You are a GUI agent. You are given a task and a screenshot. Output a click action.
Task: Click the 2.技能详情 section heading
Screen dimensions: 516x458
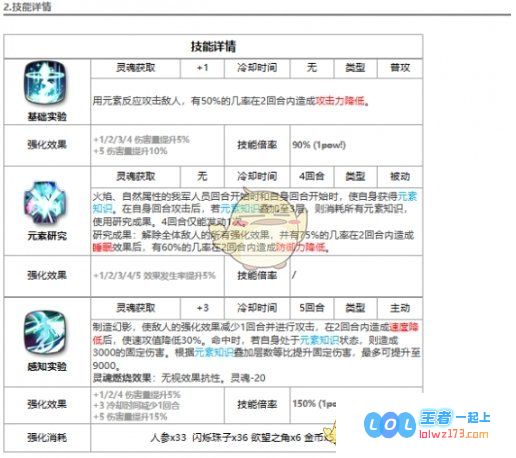(27, 7)
